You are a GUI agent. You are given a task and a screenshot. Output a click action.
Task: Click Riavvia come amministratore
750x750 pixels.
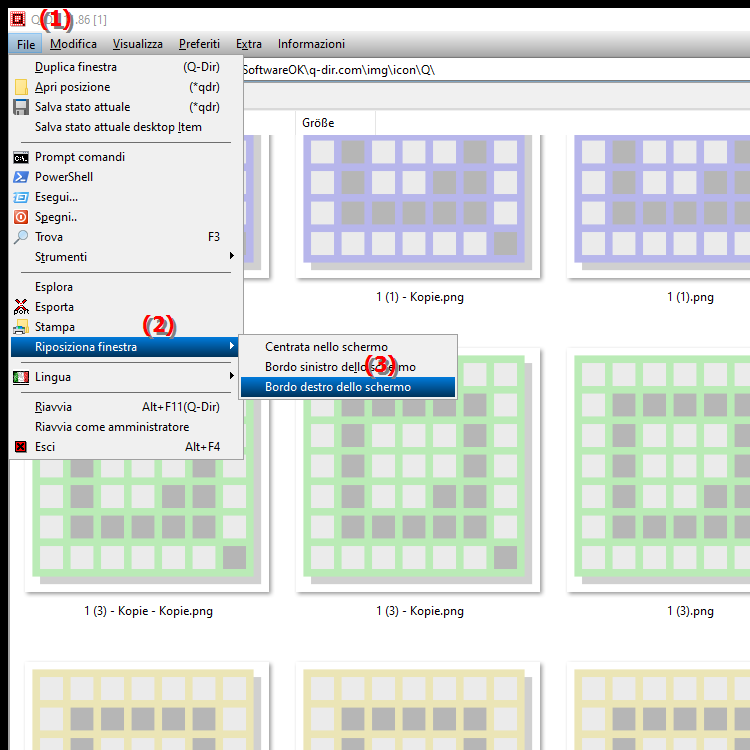click(x=111, y=427)
